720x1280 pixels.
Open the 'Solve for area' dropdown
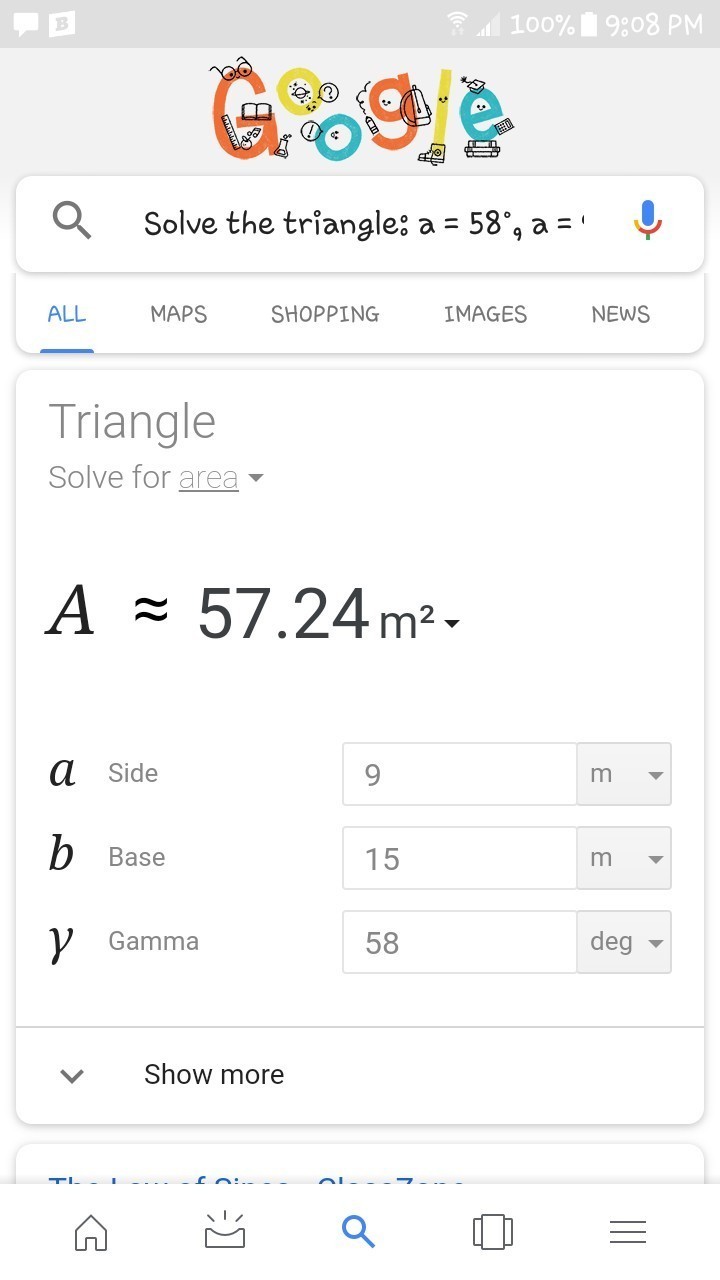pos(220,477)
